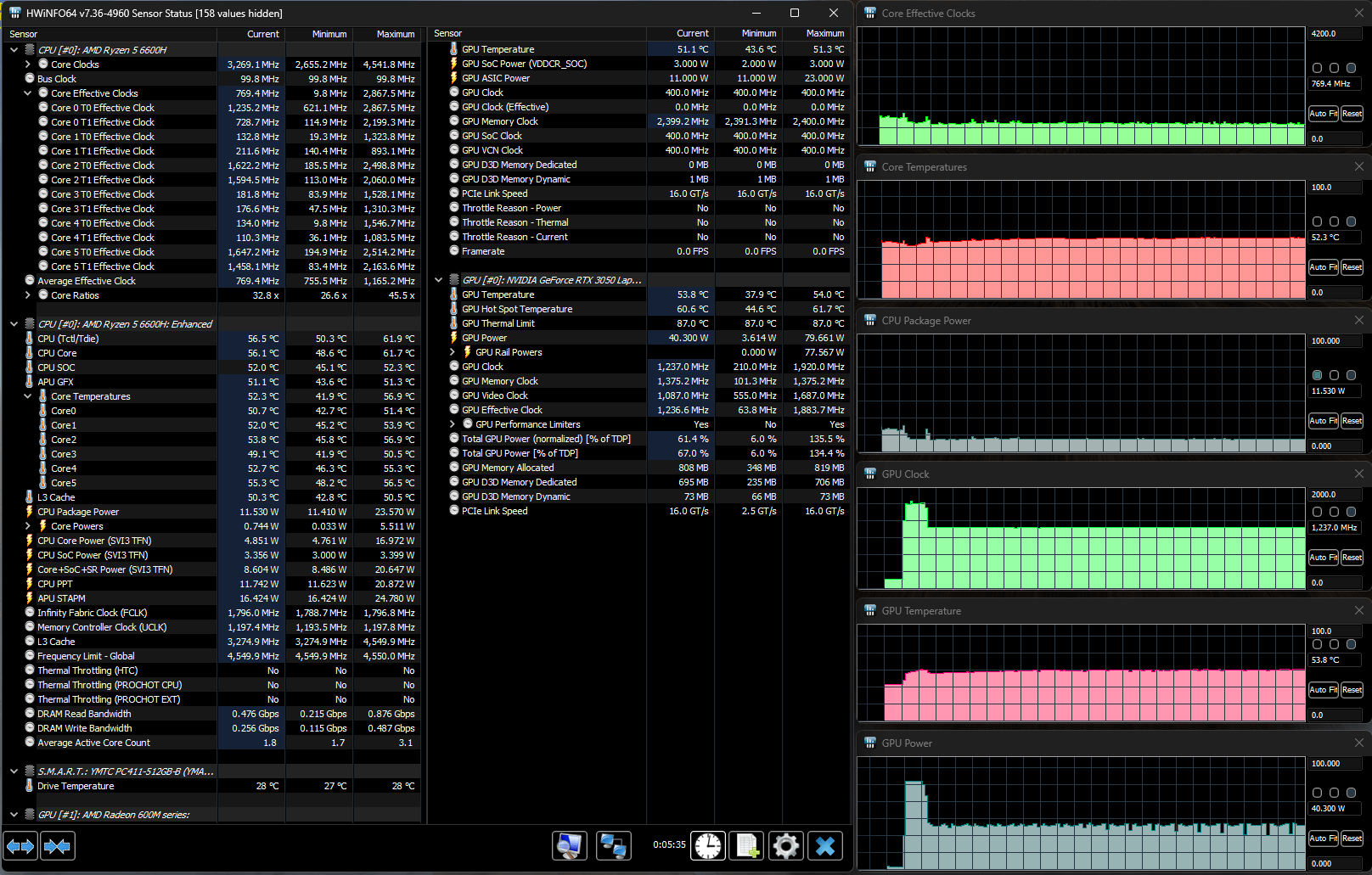Screen dimensions: 1372x875
Task: Select the DRAM Read Bandwidth row
Action: (212, 714)
